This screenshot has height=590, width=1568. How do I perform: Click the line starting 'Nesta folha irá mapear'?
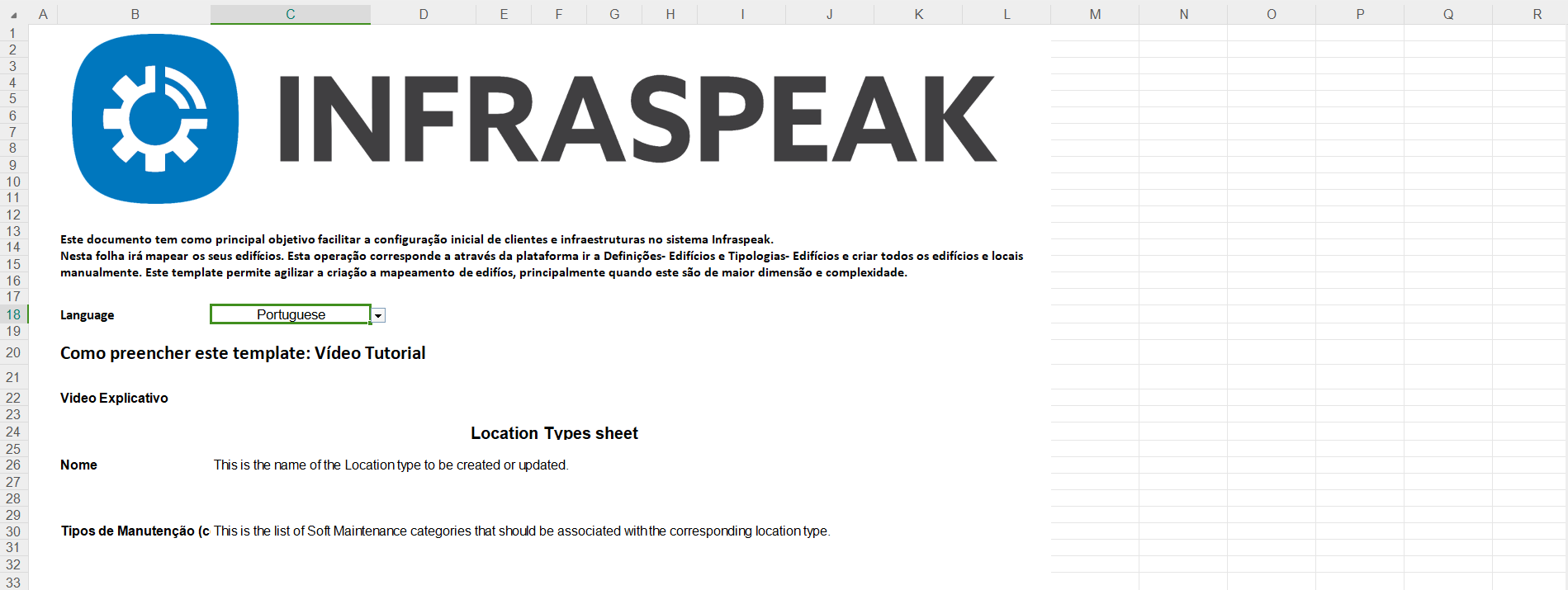coord(542,256)
